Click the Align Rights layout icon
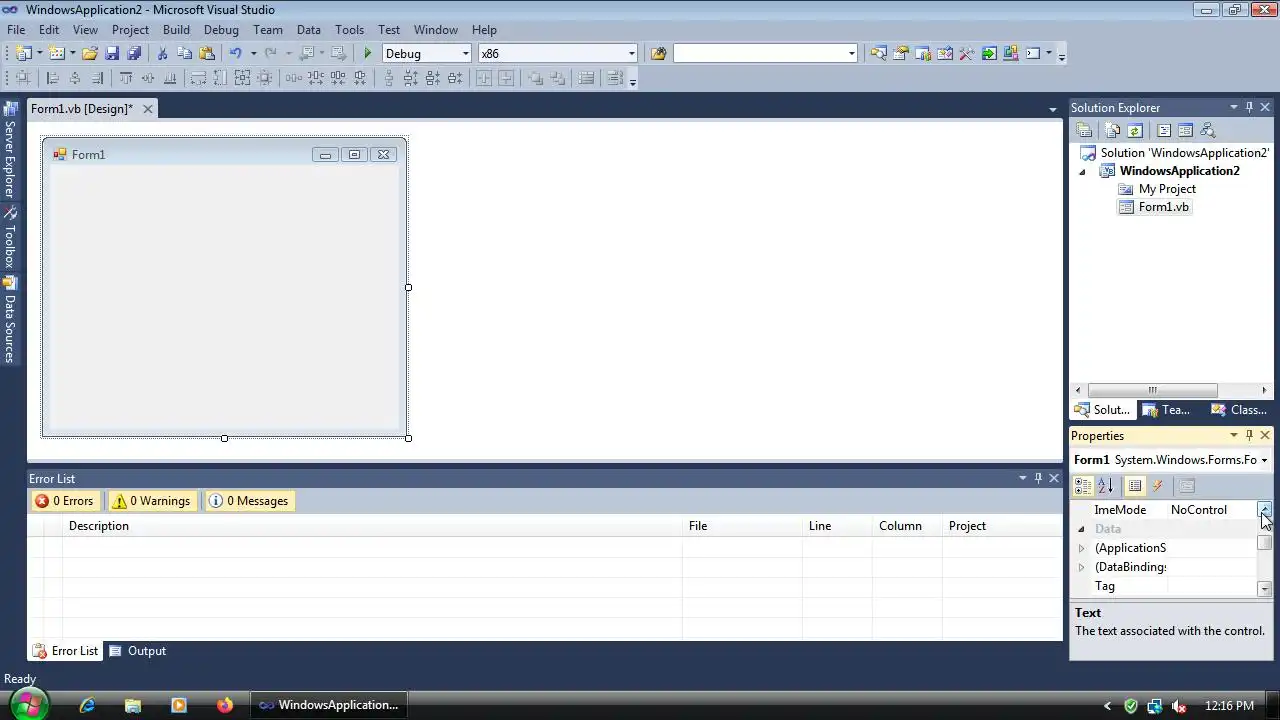The height and width of the screenshot is (720, 1280). [x=97, y=78]
